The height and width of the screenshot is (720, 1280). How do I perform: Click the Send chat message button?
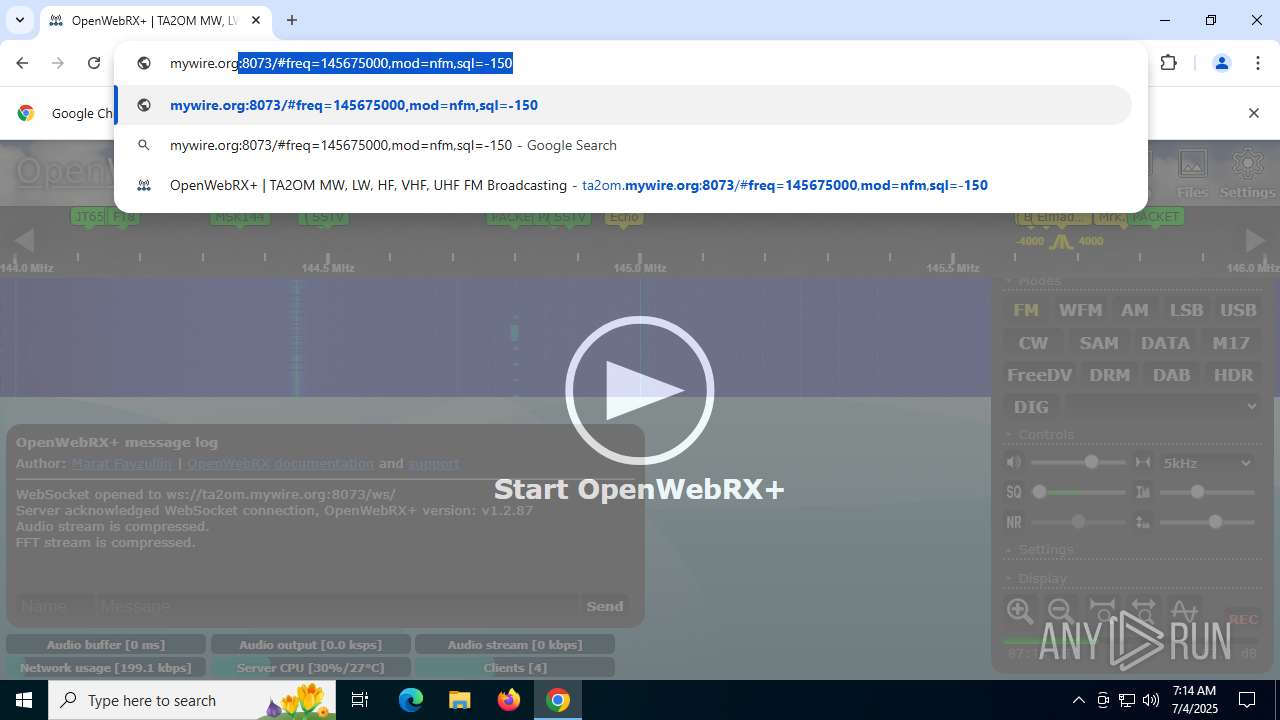pos(605,606)
